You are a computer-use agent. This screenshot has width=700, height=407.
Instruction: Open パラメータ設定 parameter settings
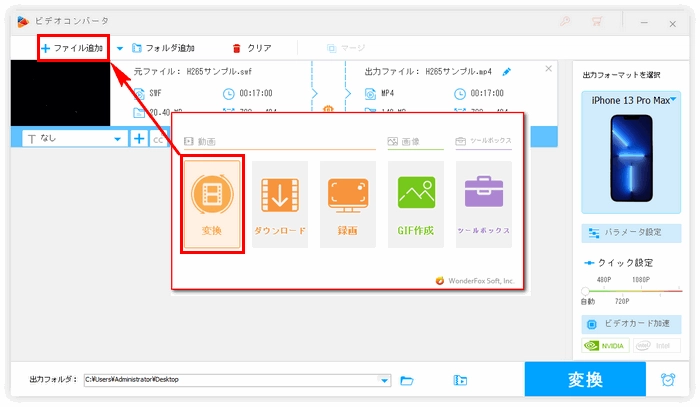click(629, 232)
